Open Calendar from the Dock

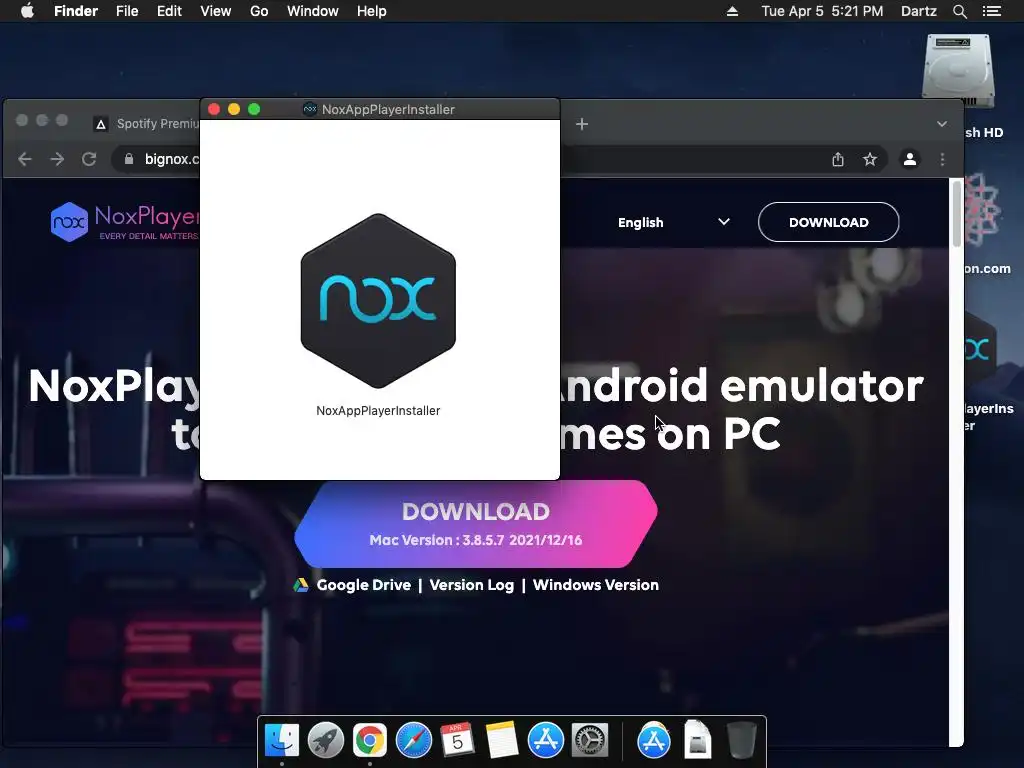click(x=457, y=741)
